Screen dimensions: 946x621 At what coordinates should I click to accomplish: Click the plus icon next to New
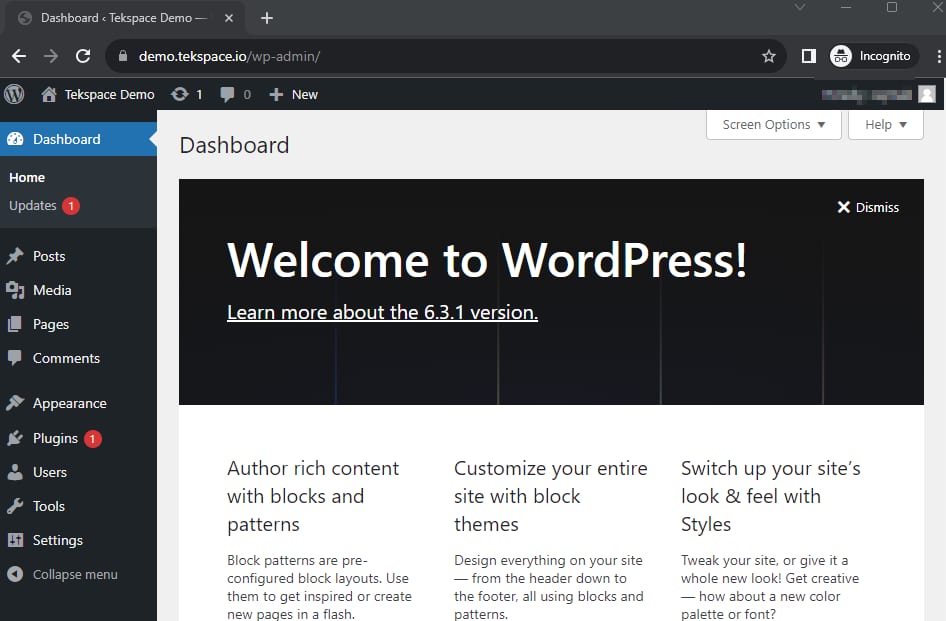pos(276,94)
